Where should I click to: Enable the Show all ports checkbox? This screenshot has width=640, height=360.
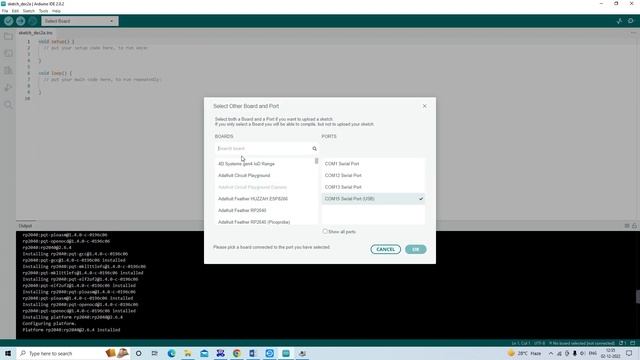coord(325,231)
